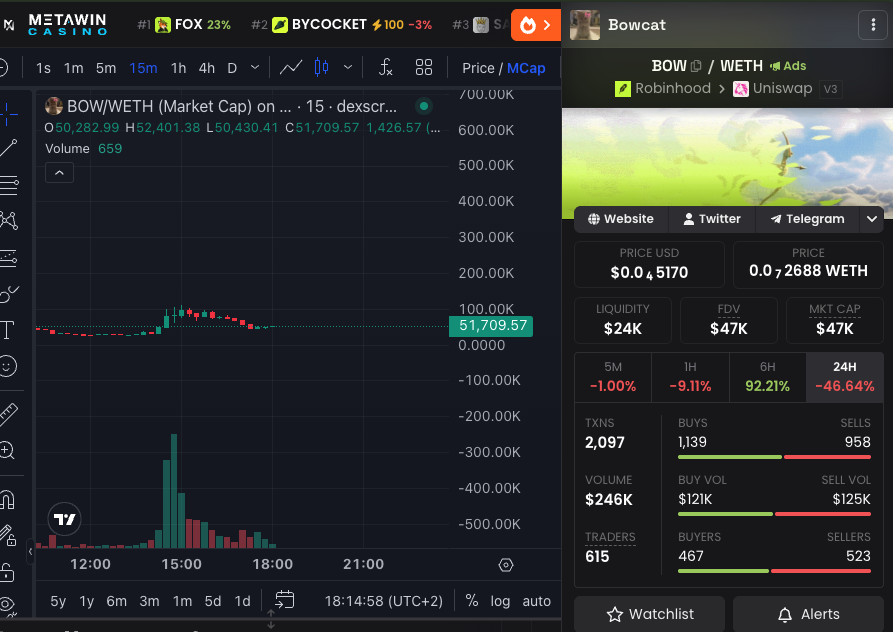Set chart range to 1d
This screenshot has height=632, width=893.
[x=243, y=601]
